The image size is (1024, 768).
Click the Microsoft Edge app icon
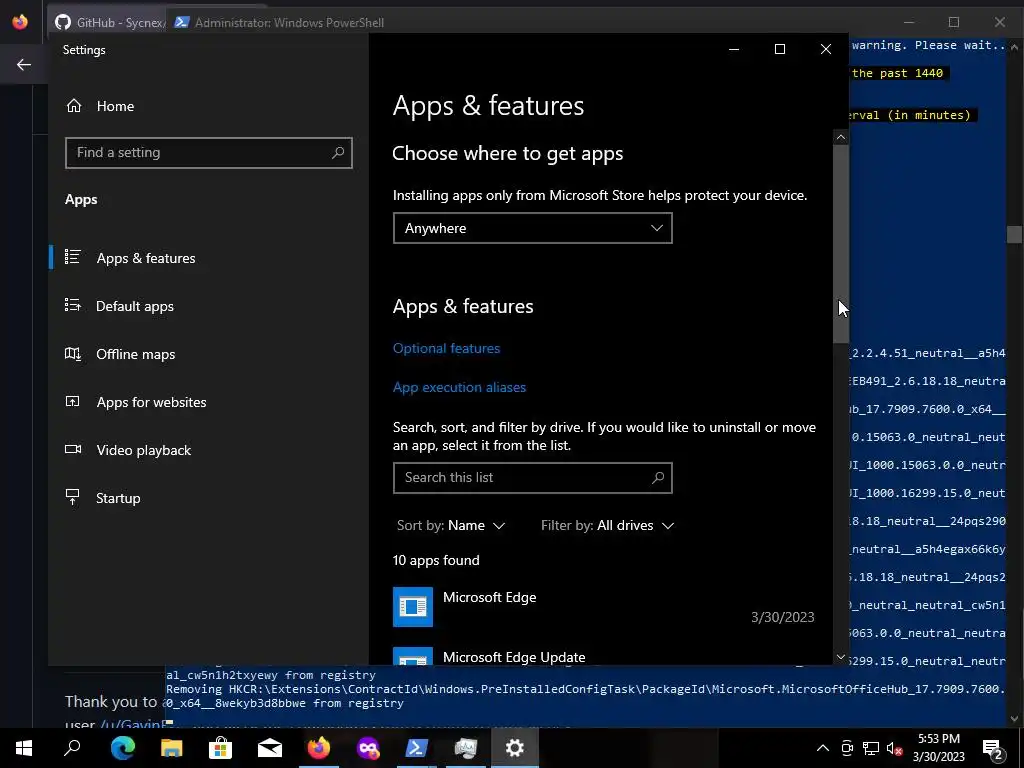(x=413, y=607)
